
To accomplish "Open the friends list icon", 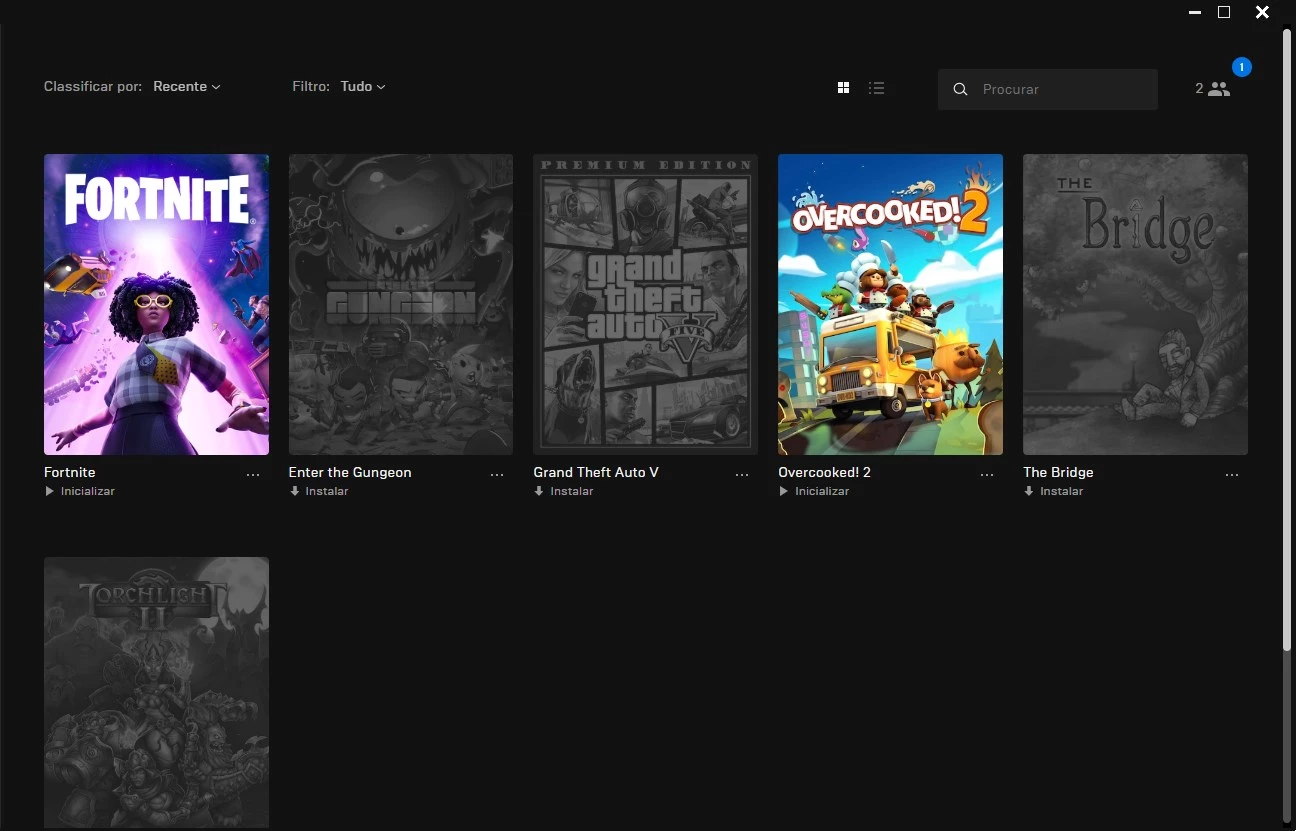I will click(x=1219, y=89).
